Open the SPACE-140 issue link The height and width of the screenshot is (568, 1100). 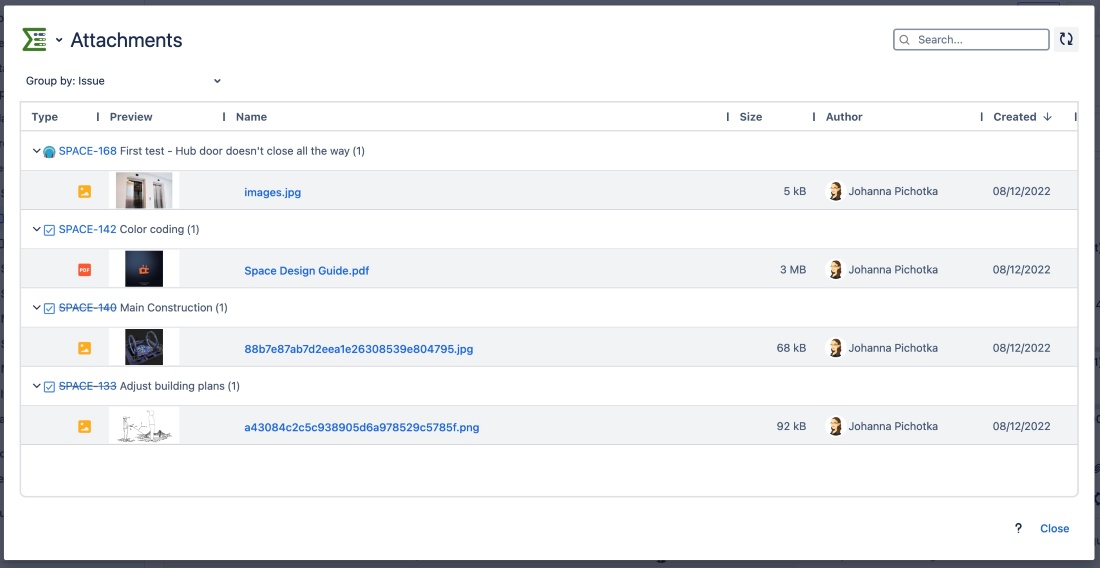click(88, 308)
